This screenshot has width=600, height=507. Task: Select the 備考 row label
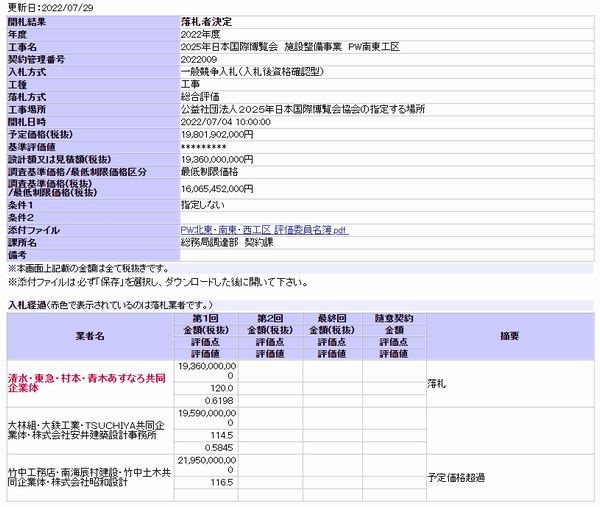pyautogui.click(x=17, y=255)
